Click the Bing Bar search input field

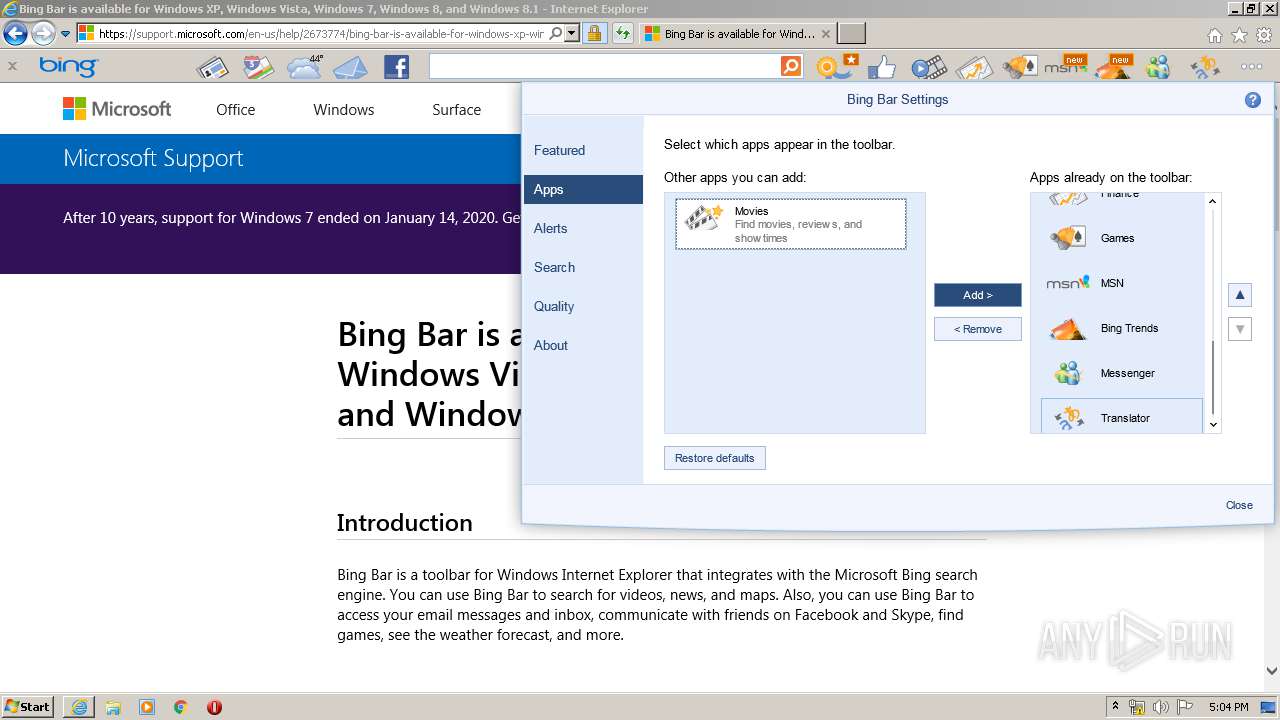pos(604,66)
